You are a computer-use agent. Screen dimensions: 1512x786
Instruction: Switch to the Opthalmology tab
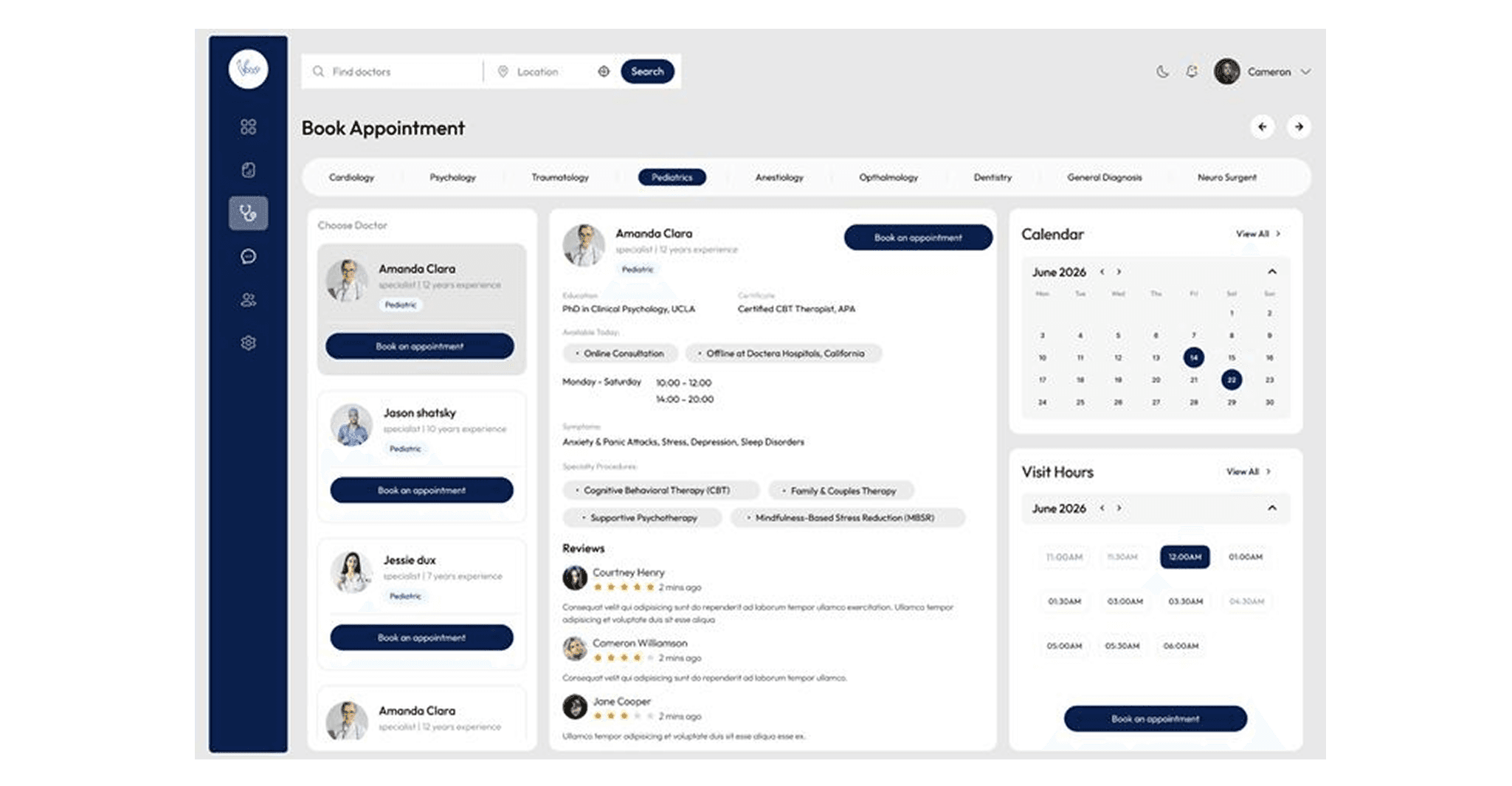tap(888, 177)
